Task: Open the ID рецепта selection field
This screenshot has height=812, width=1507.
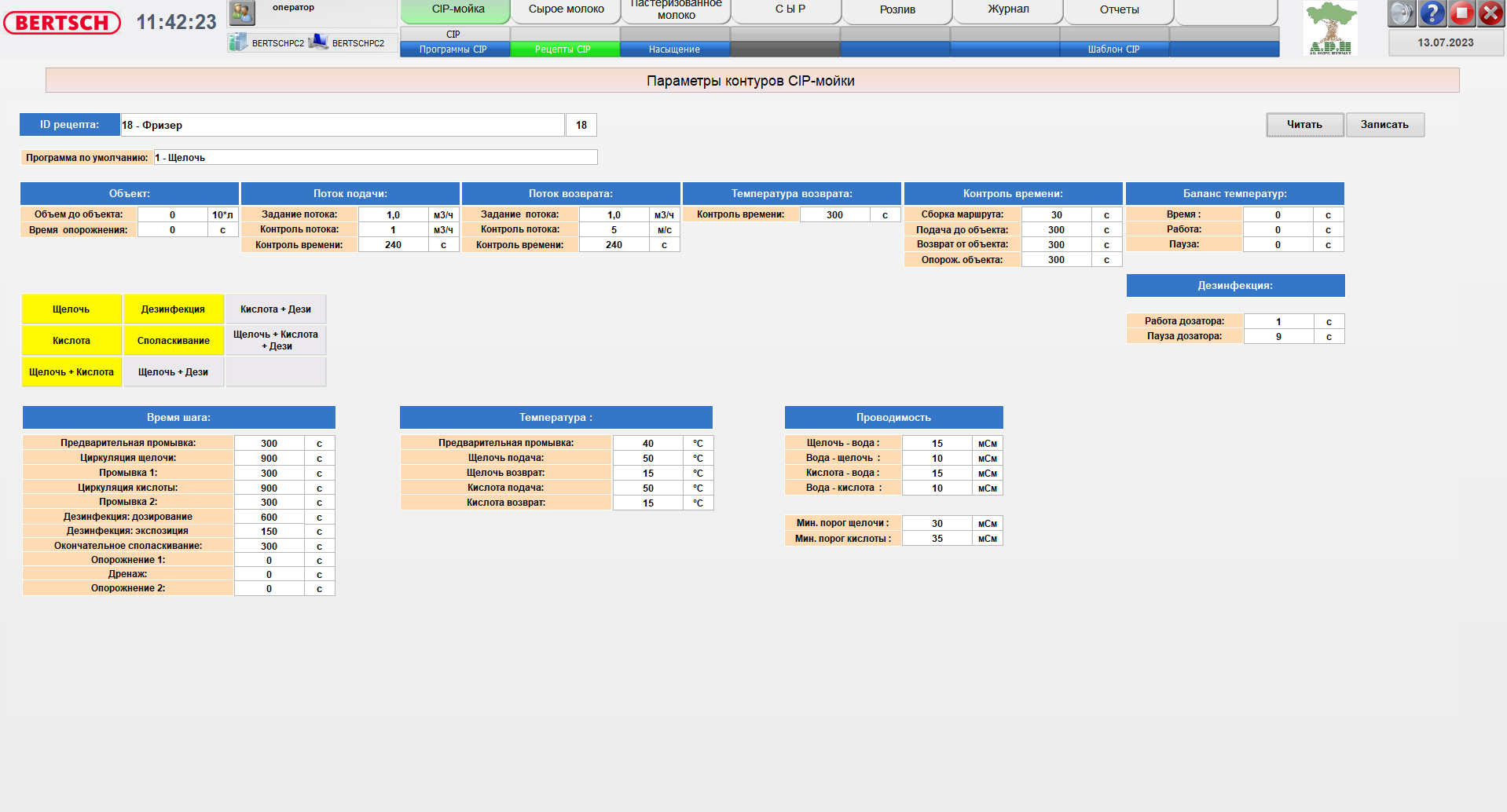Action: [x=342, y=125]
